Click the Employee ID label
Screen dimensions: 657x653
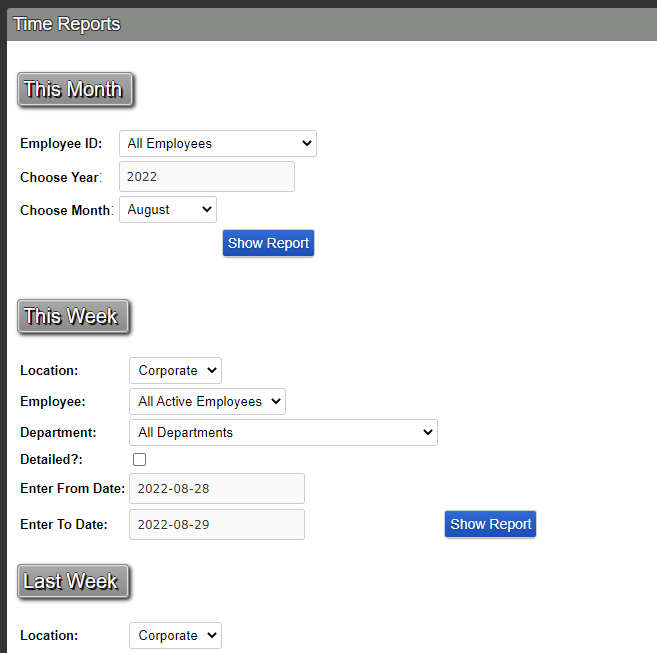click(61, 144)
